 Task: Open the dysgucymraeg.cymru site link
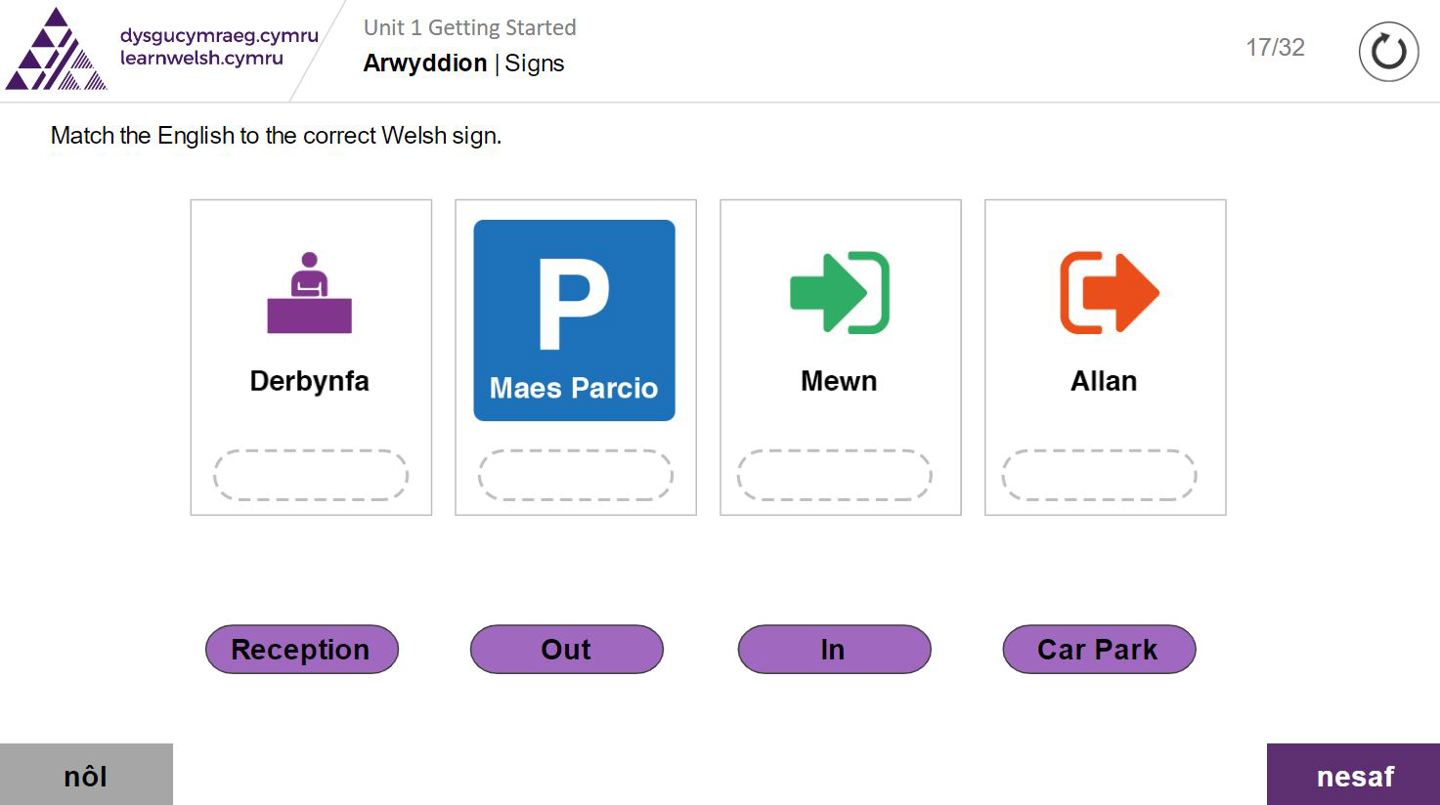point(218,36)
